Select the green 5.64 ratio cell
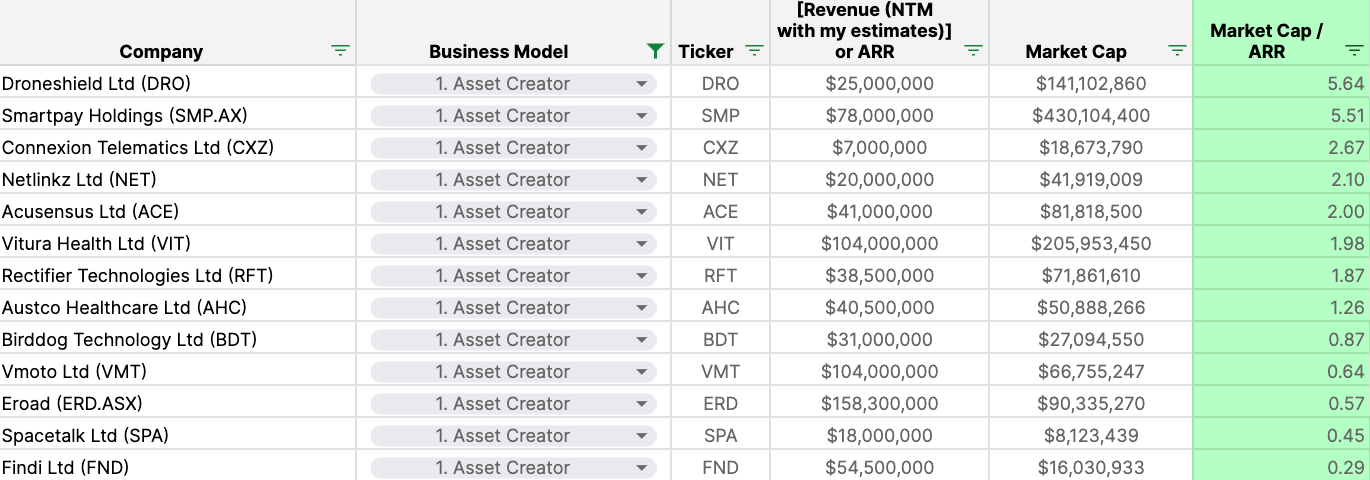 tap(1281, 82)
